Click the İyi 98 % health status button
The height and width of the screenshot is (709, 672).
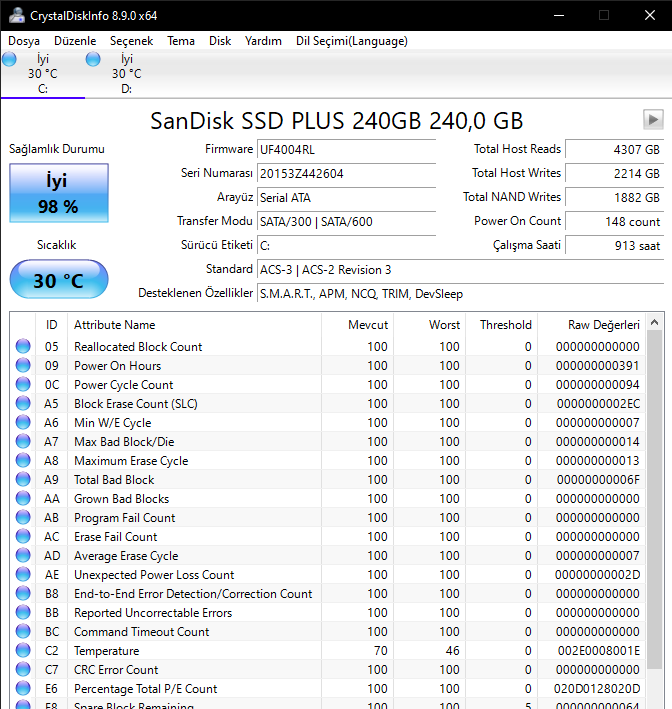point(57,193)
